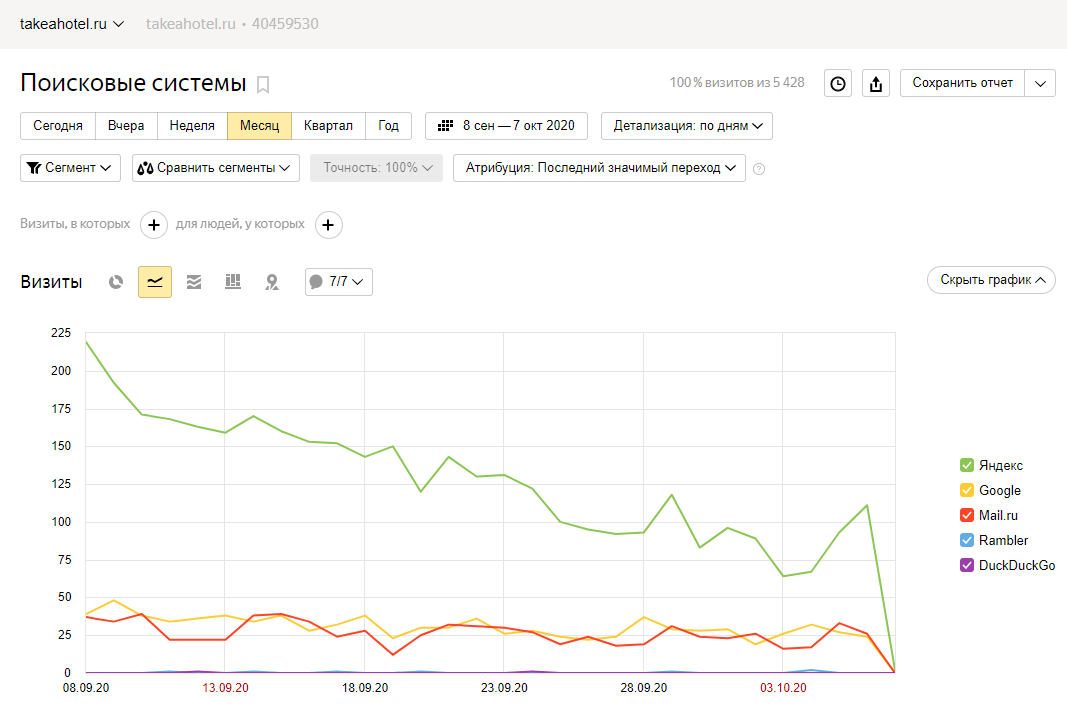Toggle the Яндекс series checkbox
Screen dimensions: 1067x714
click(x=967, y=465)
